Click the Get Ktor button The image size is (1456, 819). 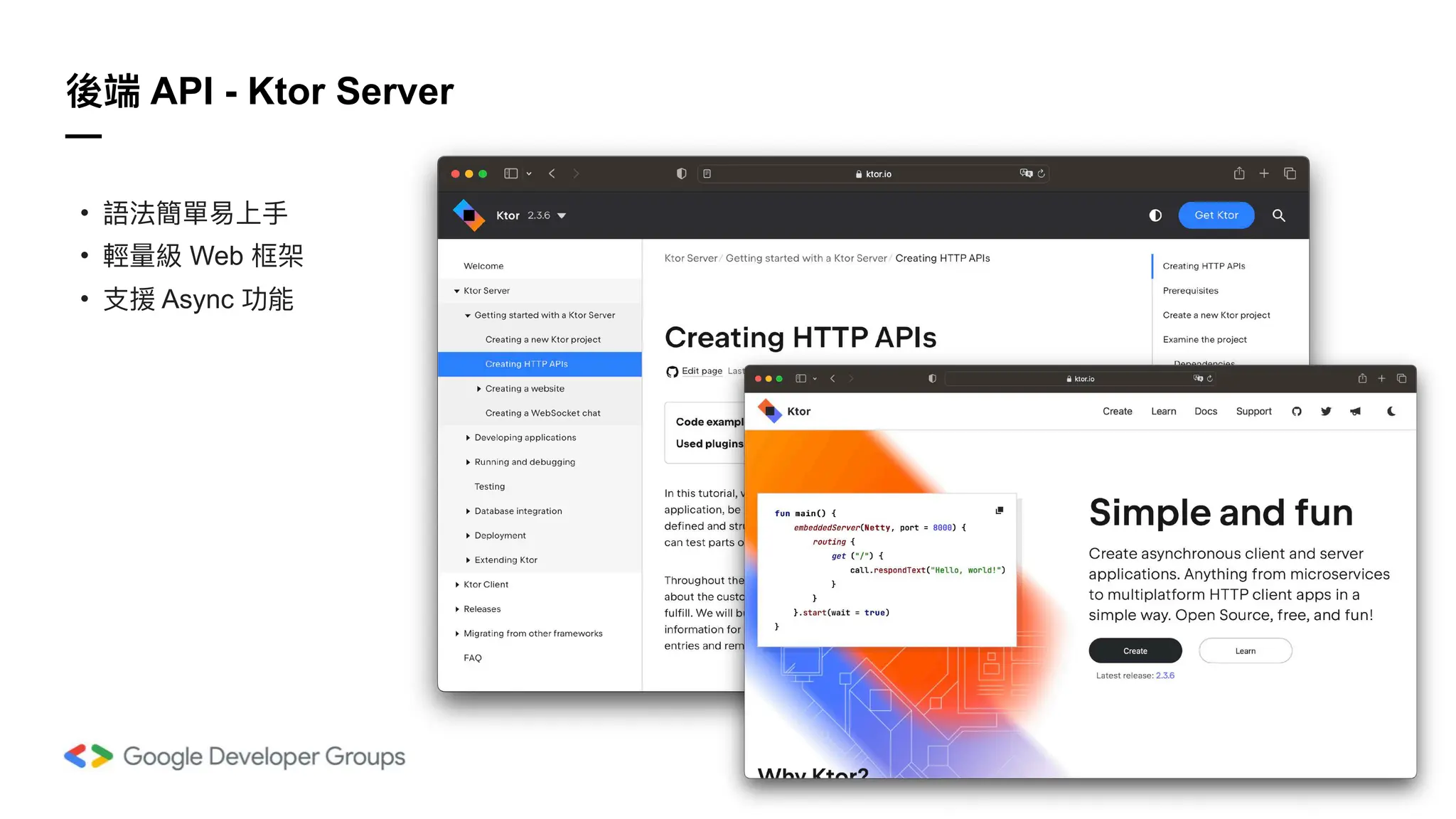coord(1216,215)
